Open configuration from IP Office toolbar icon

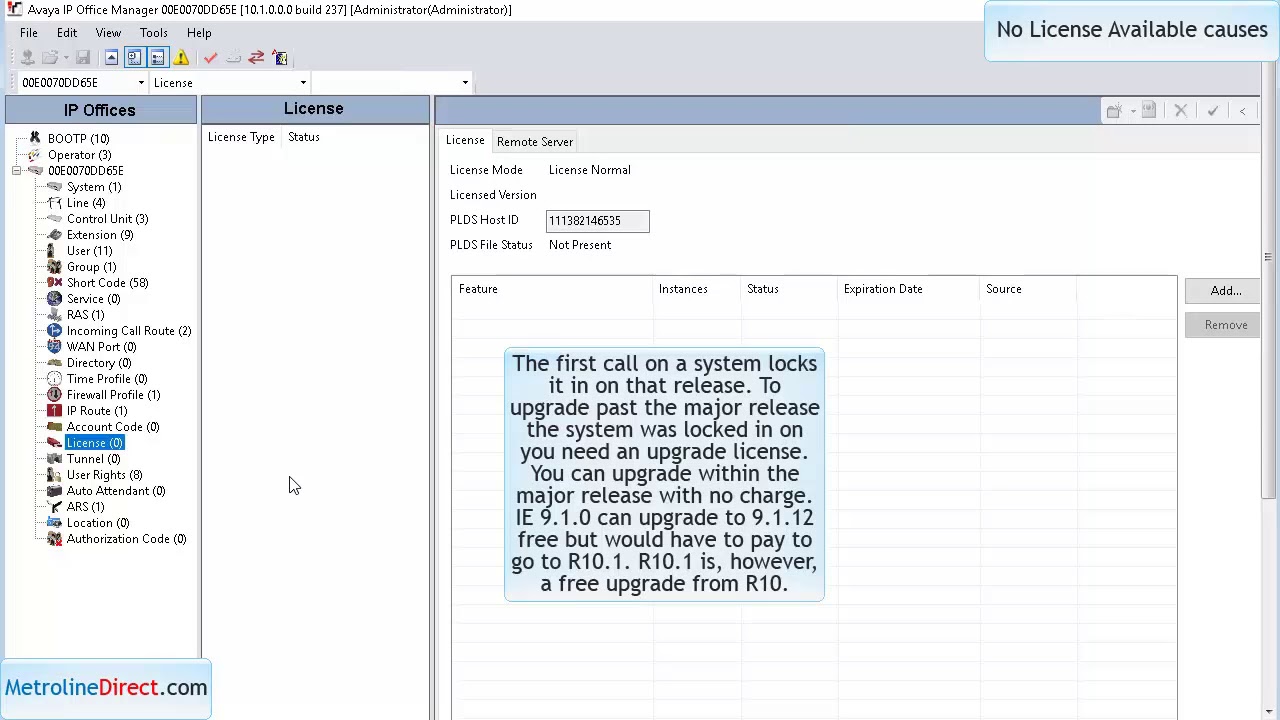click(27, 58)
